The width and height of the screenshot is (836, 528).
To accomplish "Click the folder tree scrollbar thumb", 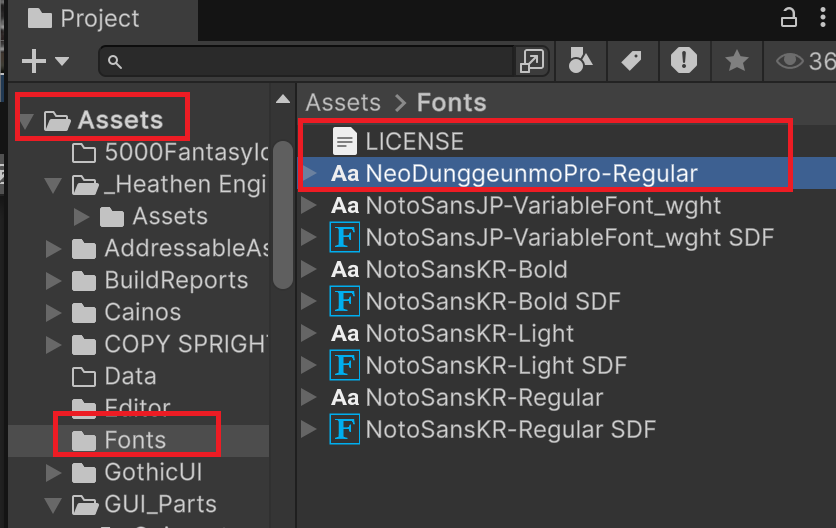I will click(283, 215).
